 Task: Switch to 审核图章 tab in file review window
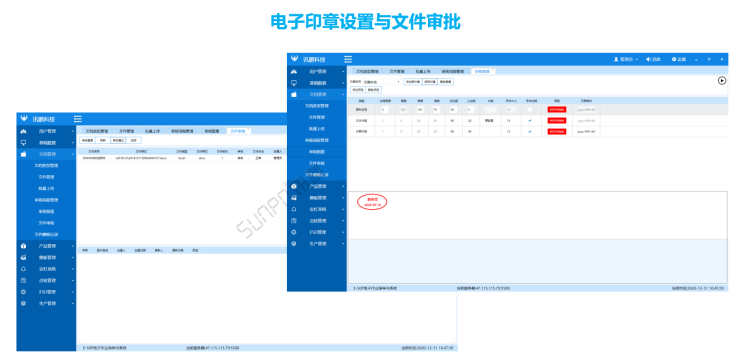click(x=211, y=131)
